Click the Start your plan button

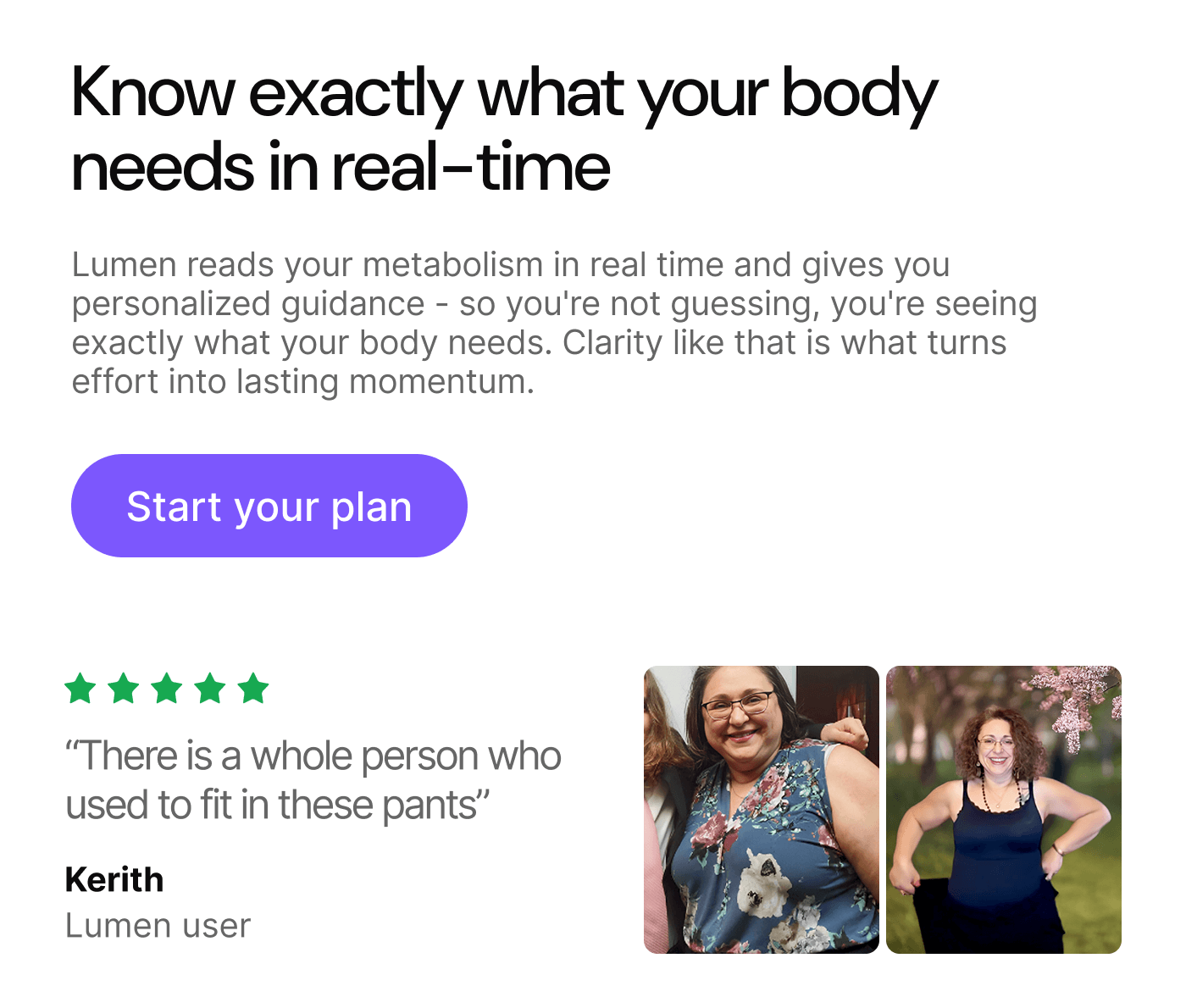coord(269,506)
